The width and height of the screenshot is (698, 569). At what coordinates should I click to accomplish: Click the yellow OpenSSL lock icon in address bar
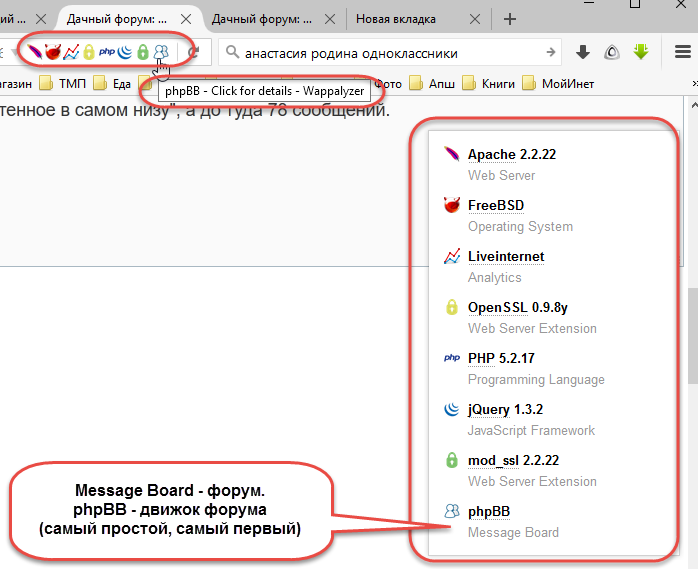(89, 52)
